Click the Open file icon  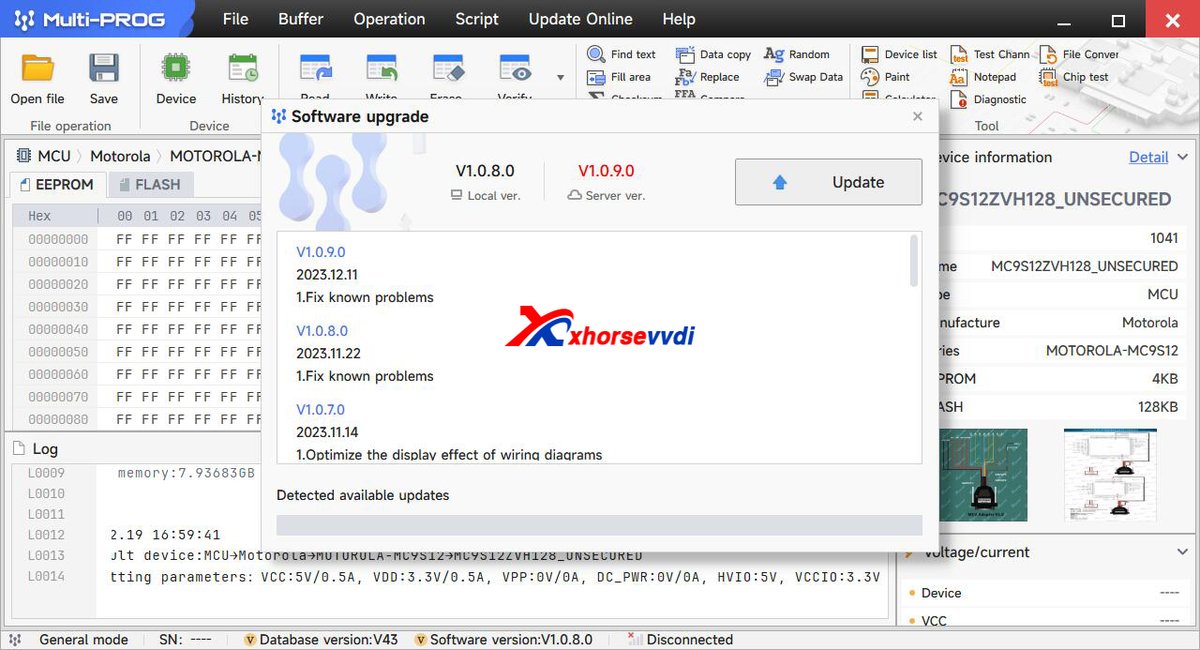pyautogui.click(x=38, y=68)
